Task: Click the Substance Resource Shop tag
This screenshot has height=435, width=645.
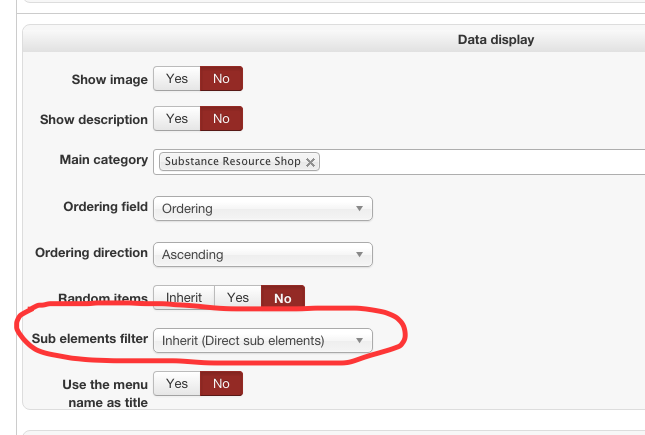Action: [x=232, y=161]
